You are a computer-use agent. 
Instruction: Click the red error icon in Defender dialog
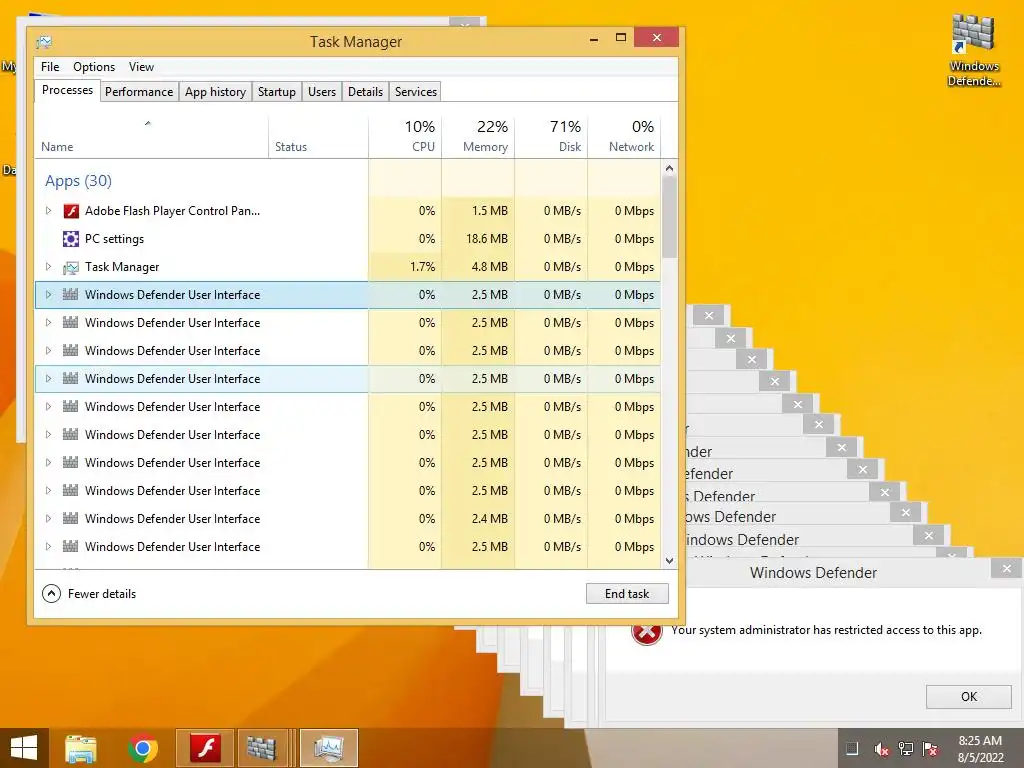pyautogui.click(x=647, y=631)
